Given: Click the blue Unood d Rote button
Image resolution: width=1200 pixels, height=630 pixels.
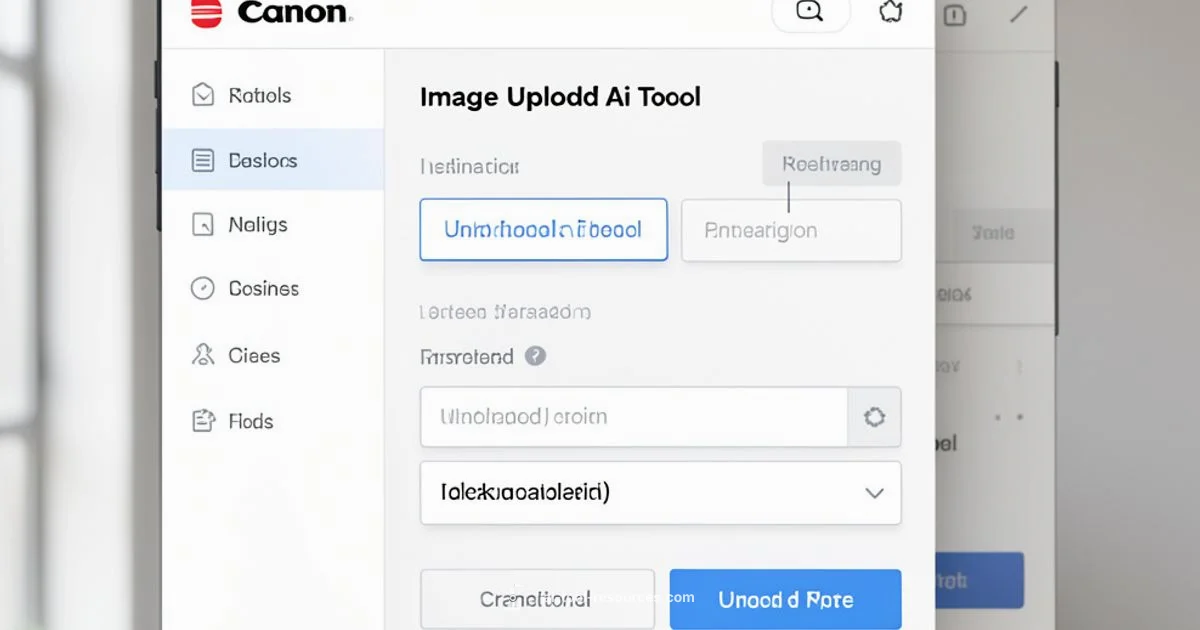Looking at the screenshot, I should pyautogui.click(x=786, y=598).
